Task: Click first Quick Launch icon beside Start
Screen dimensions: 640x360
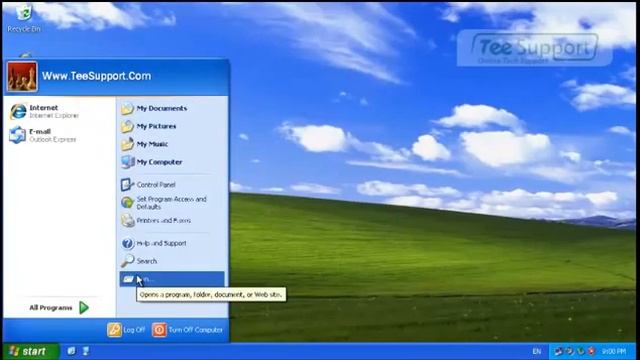Action: click(71, 351)
